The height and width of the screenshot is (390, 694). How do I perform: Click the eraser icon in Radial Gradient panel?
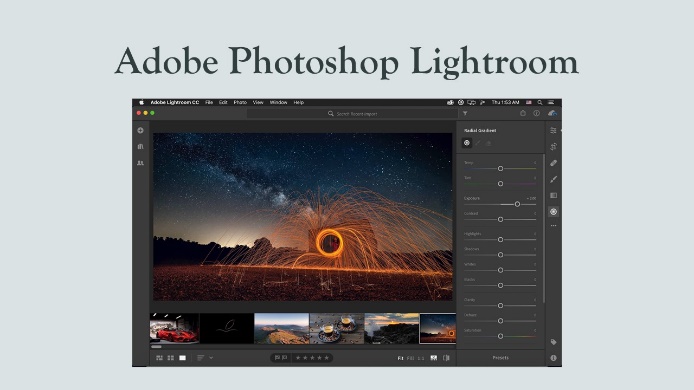tap(489, 143)
